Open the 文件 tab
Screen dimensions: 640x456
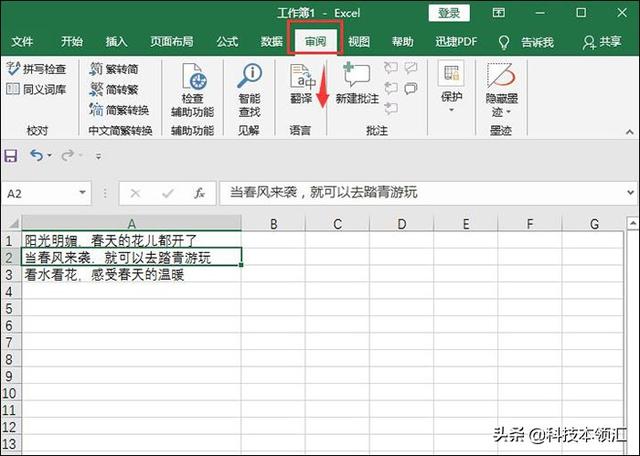point(22,41)
